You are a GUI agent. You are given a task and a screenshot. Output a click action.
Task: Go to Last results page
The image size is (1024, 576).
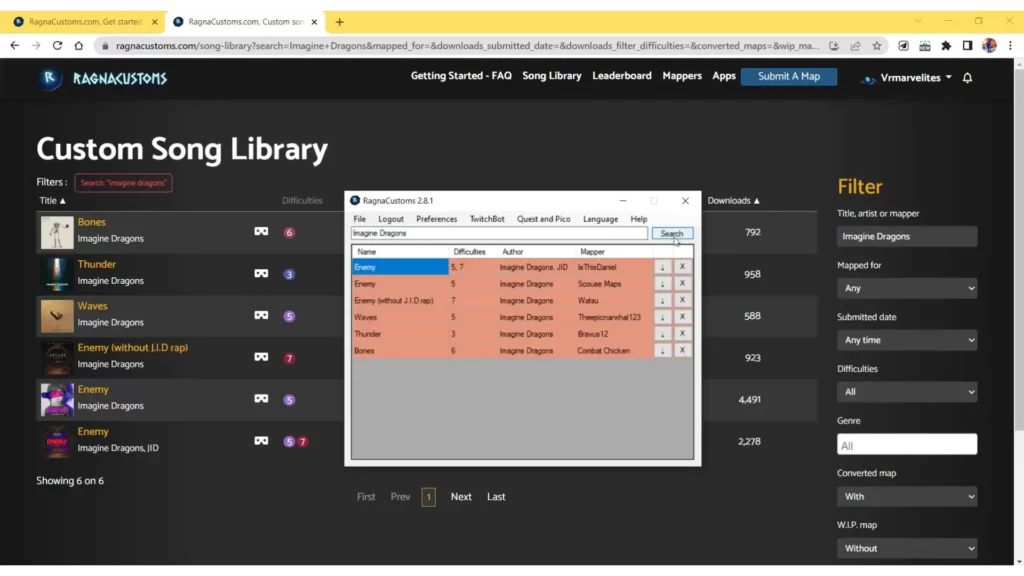(496, 497)
